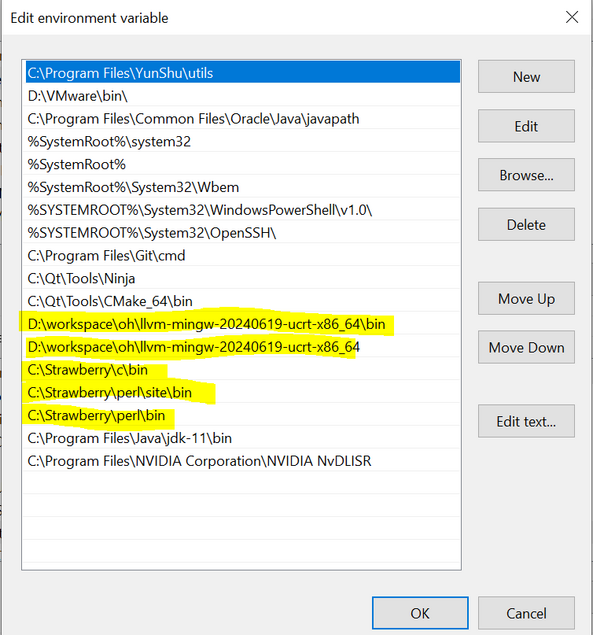Select the Oracle Java javapath entry
The width and height of the screenshot is (593, 635).
[x=243, y=119]
